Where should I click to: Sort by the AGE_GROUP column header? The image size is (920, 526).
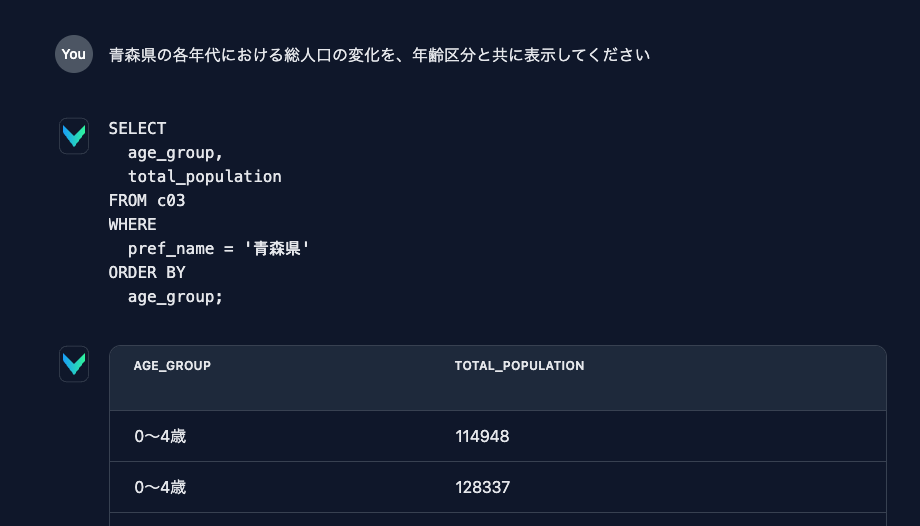pos(172,366)
